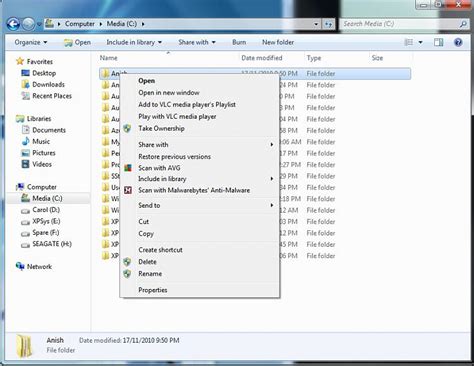
Task: Click the refresh button in the address bar
Action: 328,24
